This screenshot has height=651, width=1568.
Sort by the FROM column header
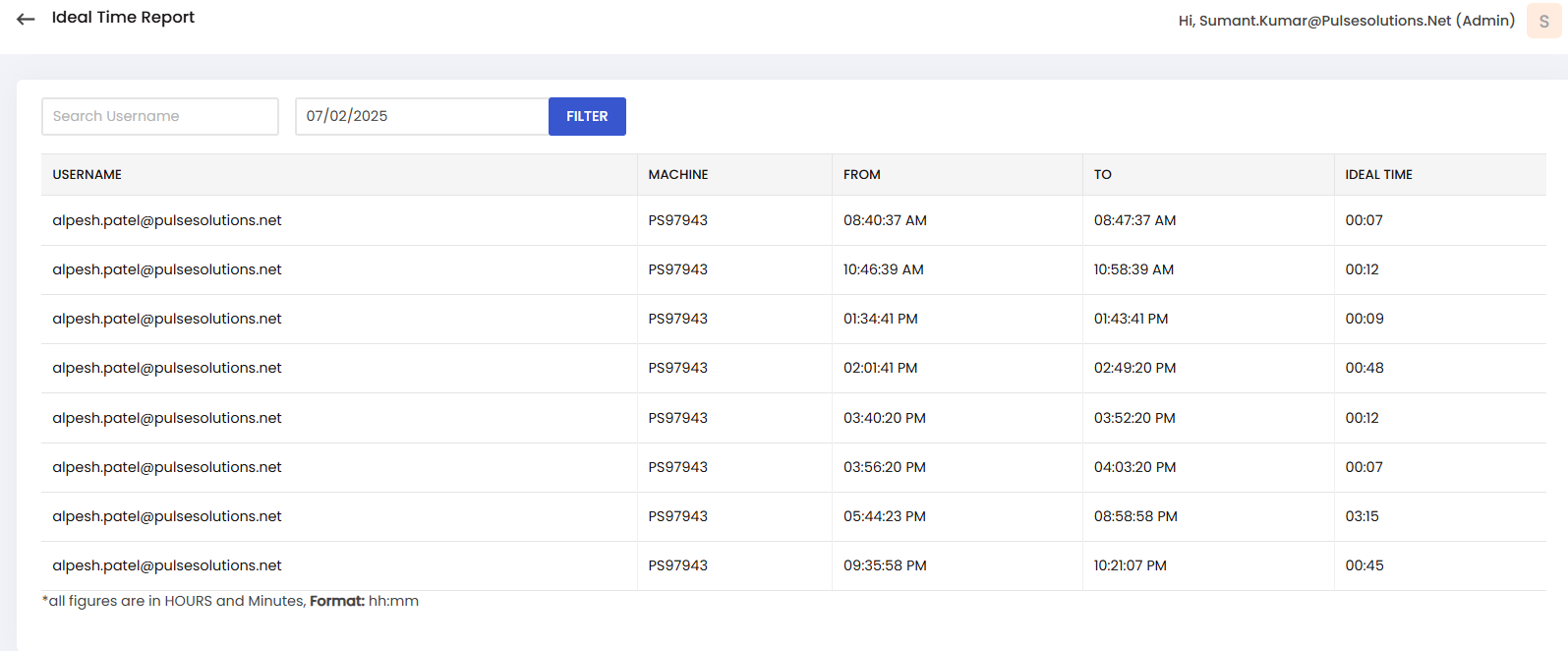point(861,175)
